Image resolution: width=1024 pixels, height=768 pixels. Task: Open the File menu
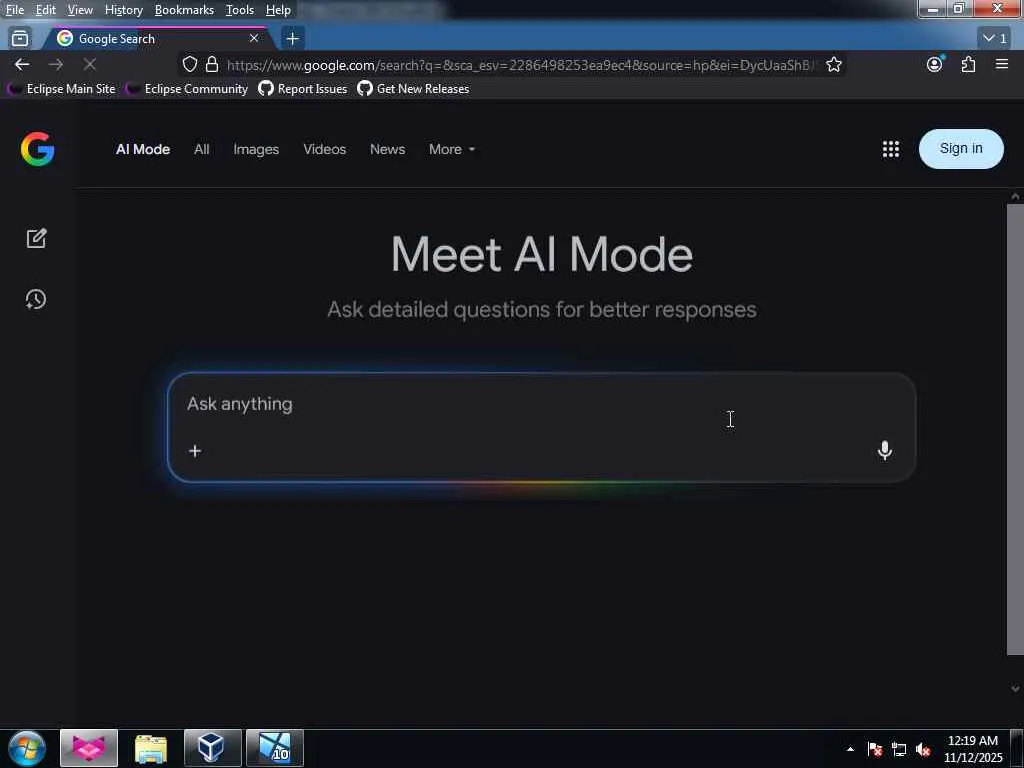[14, 10]
